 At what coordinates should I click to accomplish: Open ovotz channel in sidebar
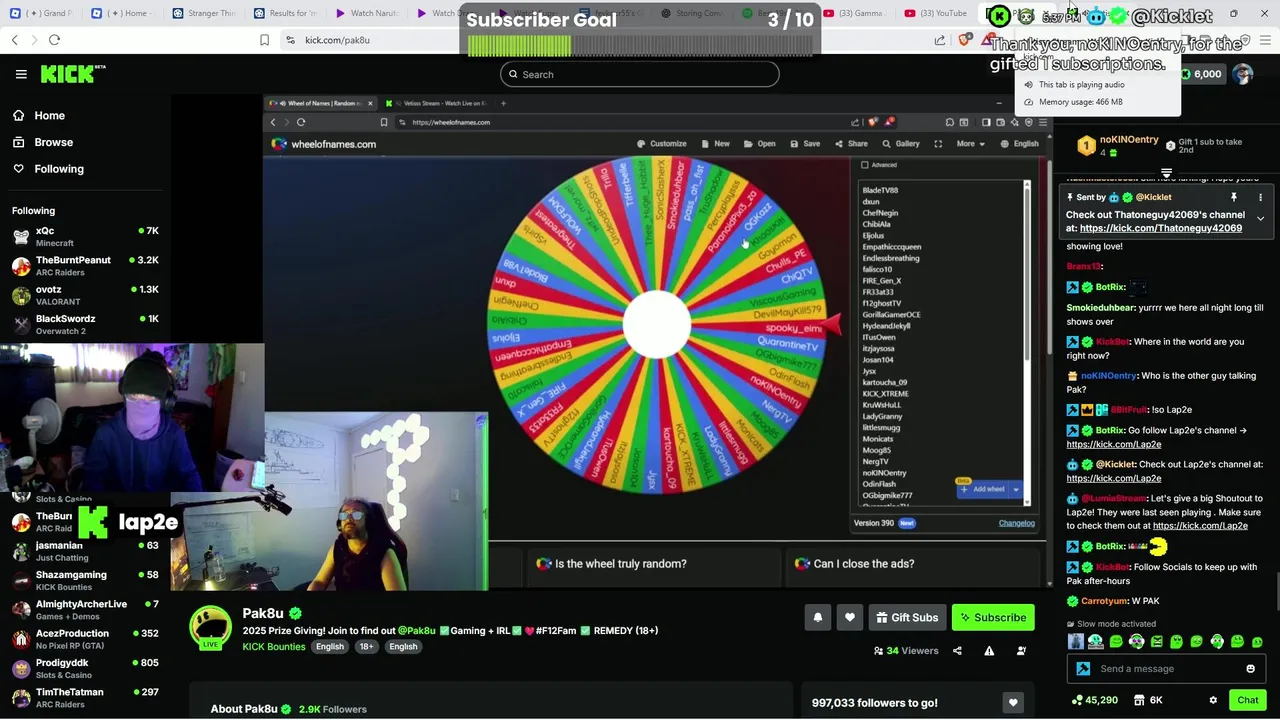[85, 295]
